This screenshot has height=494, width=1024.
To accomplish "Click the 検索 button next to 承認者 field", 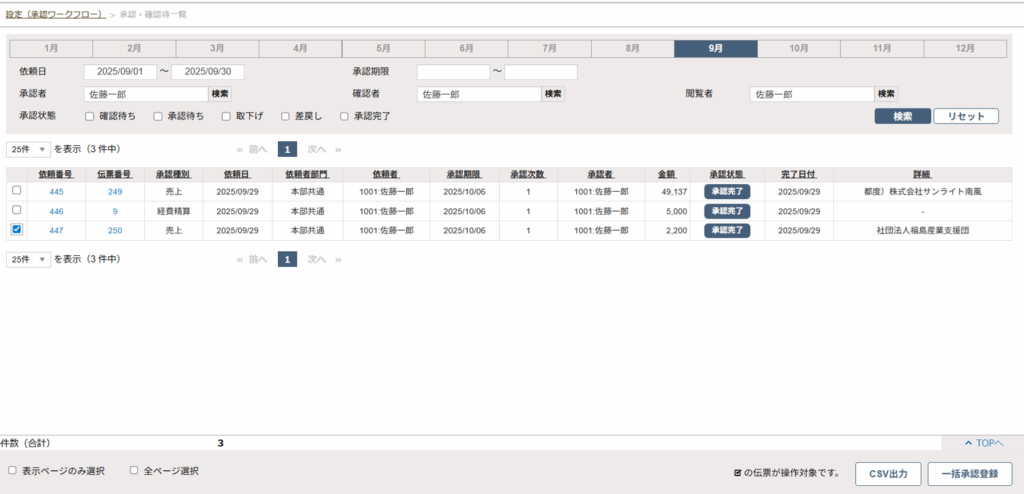I will pos(220,94).
